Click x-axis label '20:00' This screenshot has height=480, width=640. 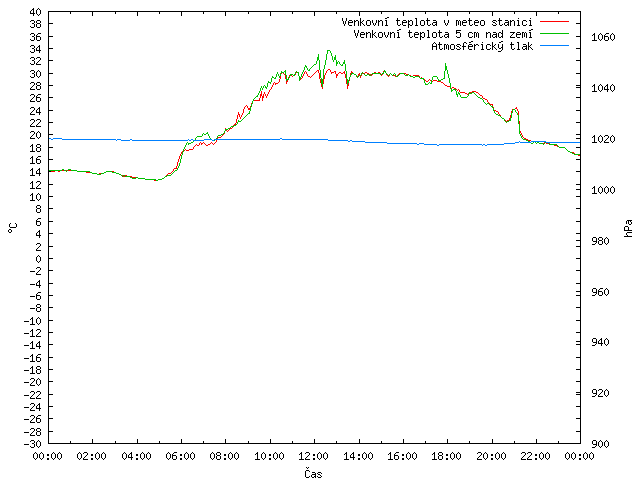coord(491,456)
